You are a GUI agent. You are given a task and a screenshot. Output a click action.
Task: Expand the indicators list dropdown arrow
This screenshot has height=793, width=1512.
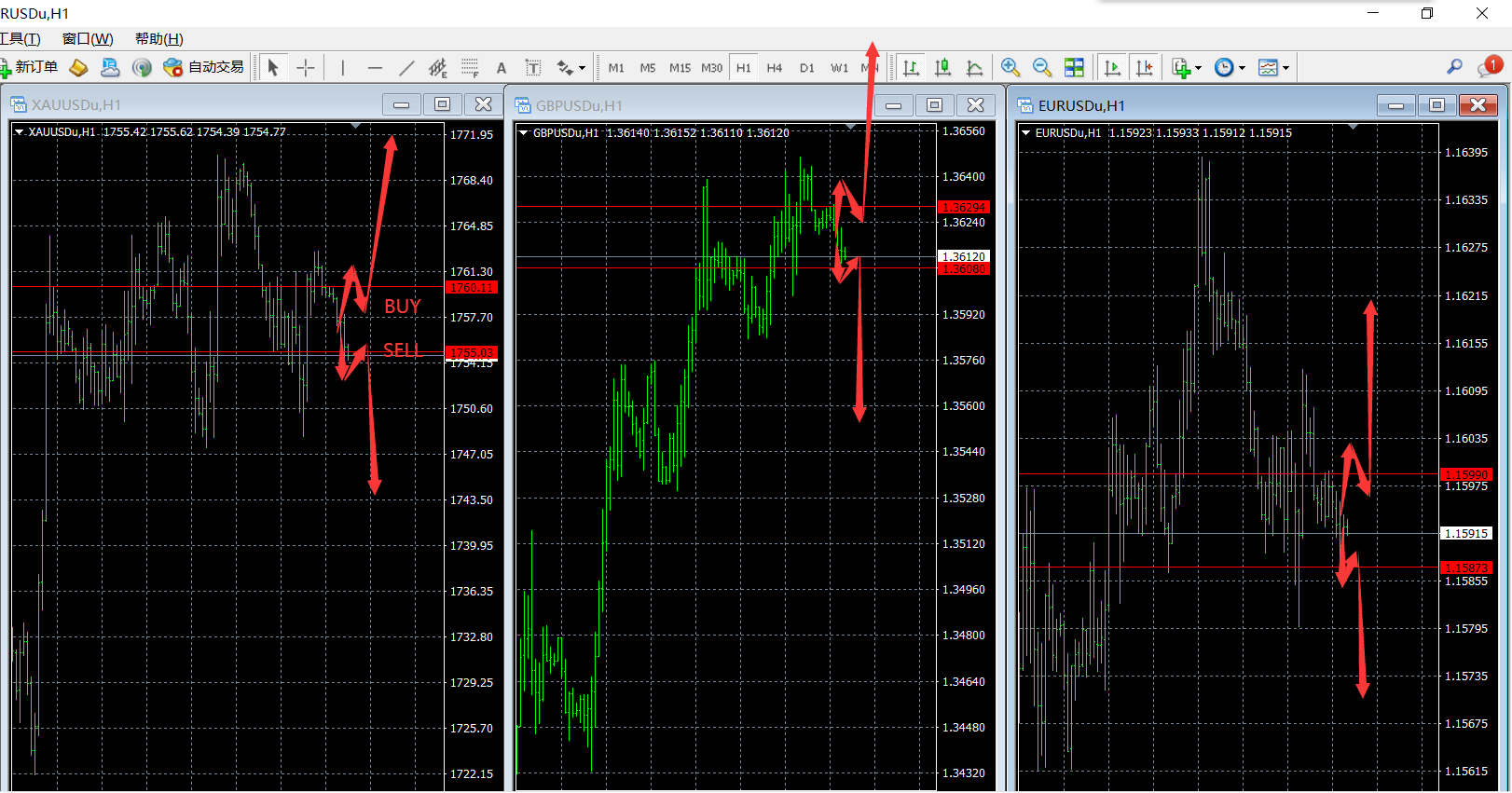[x=1198, y=68]
